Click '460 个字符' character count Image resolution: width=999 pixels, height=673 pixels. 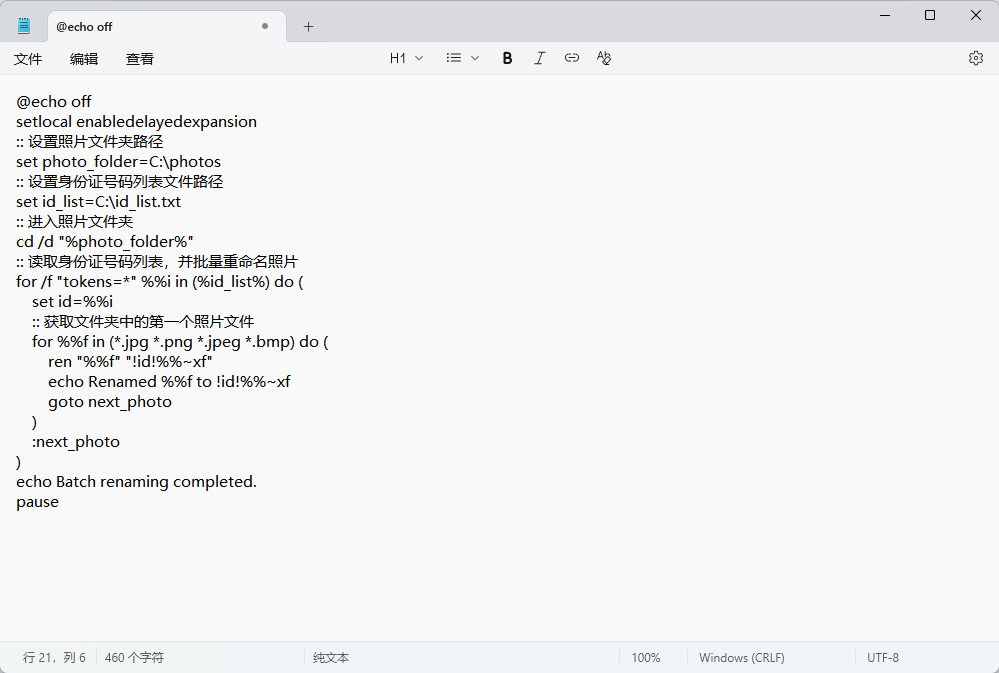coord(134,657)
